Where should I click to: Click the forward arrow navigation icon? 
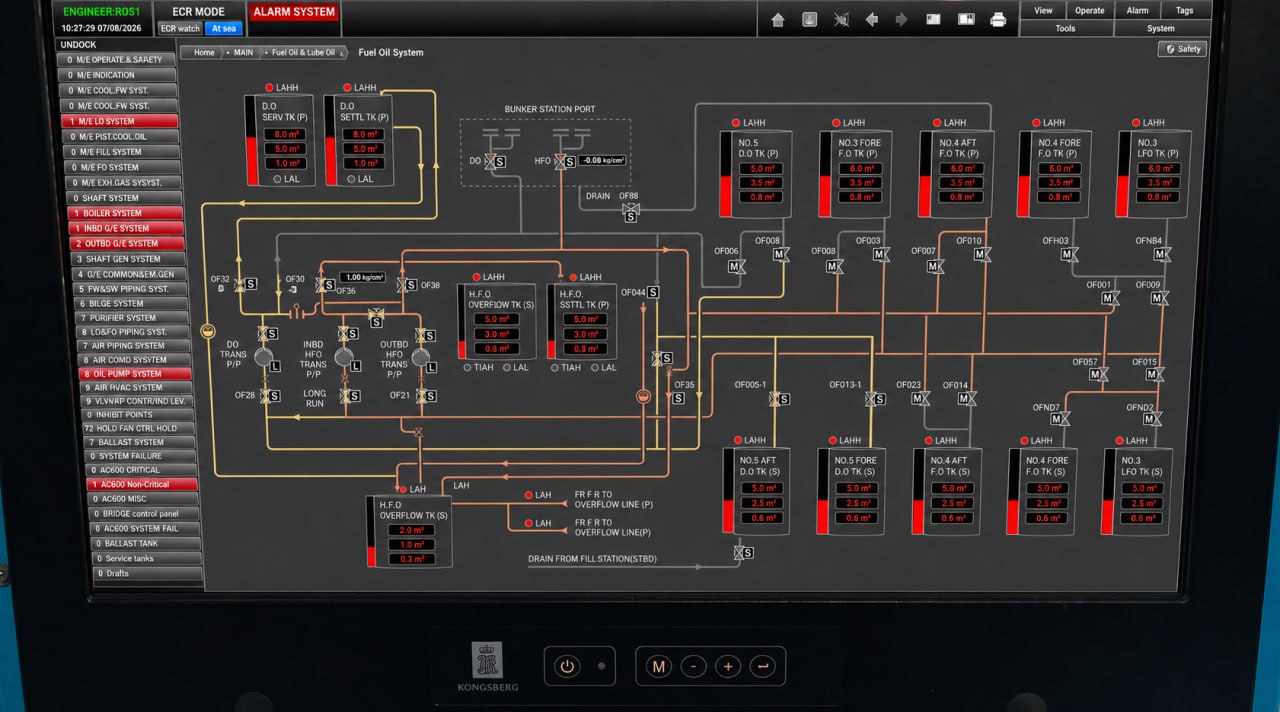click(x=901, y=19)
